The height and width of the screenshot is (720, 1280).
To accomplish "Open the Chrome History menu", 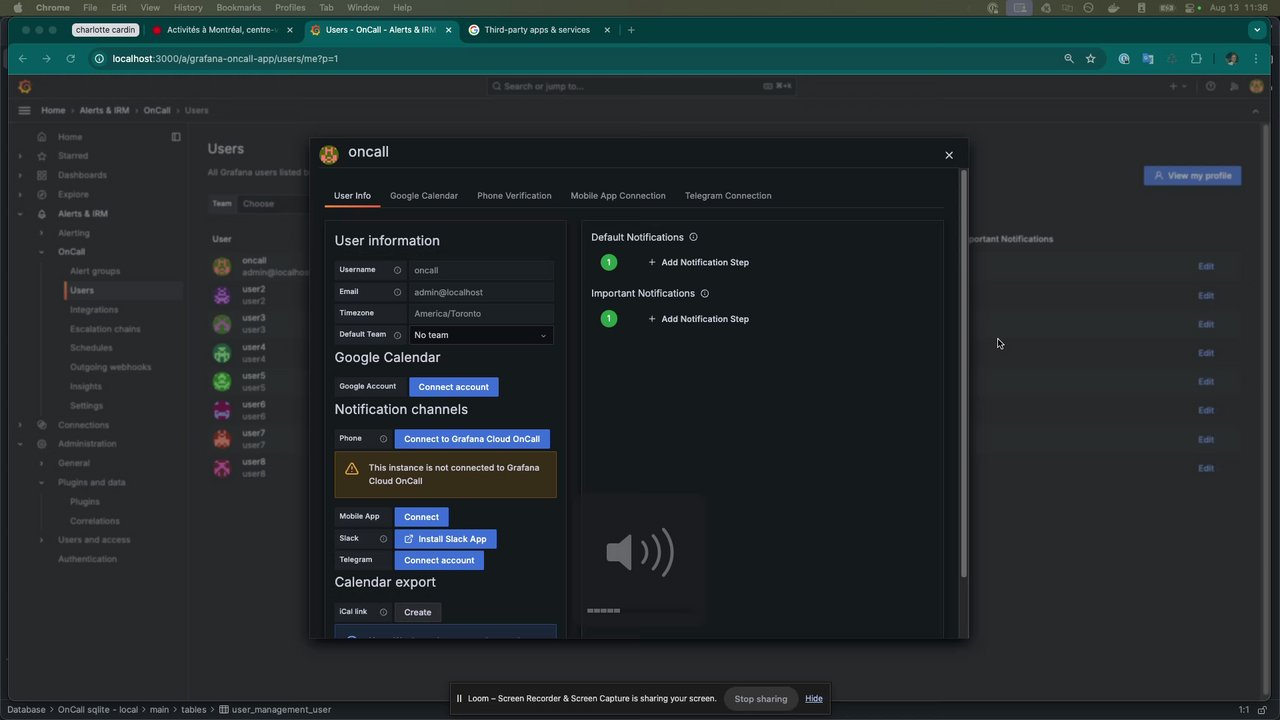I will coord(188,7).
